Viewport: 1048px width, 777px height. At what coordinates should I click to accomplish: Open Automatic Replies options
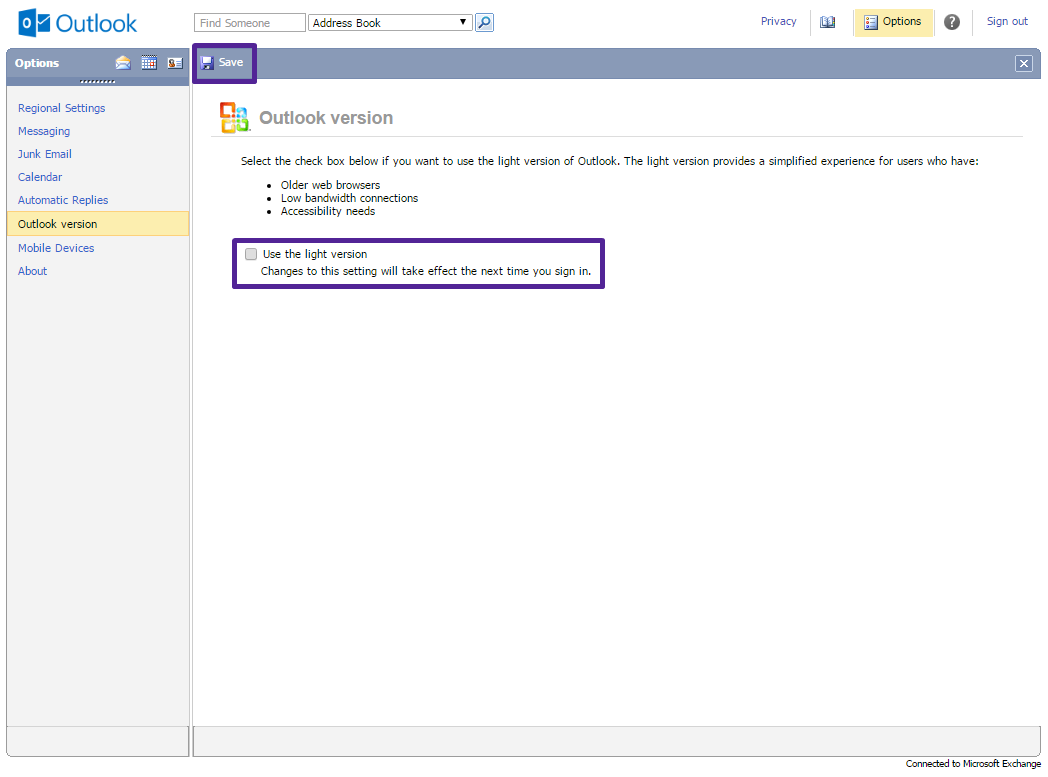tap(63, 200)
